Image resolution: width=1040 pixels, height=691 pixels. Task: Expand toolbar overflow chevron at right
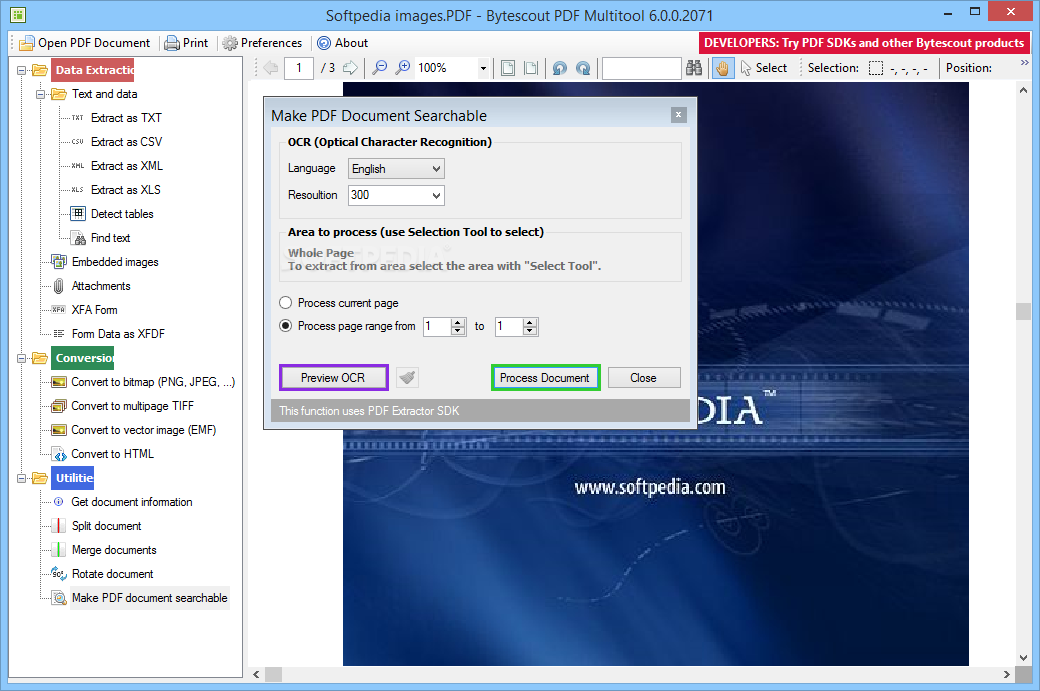coord(1024,63)
